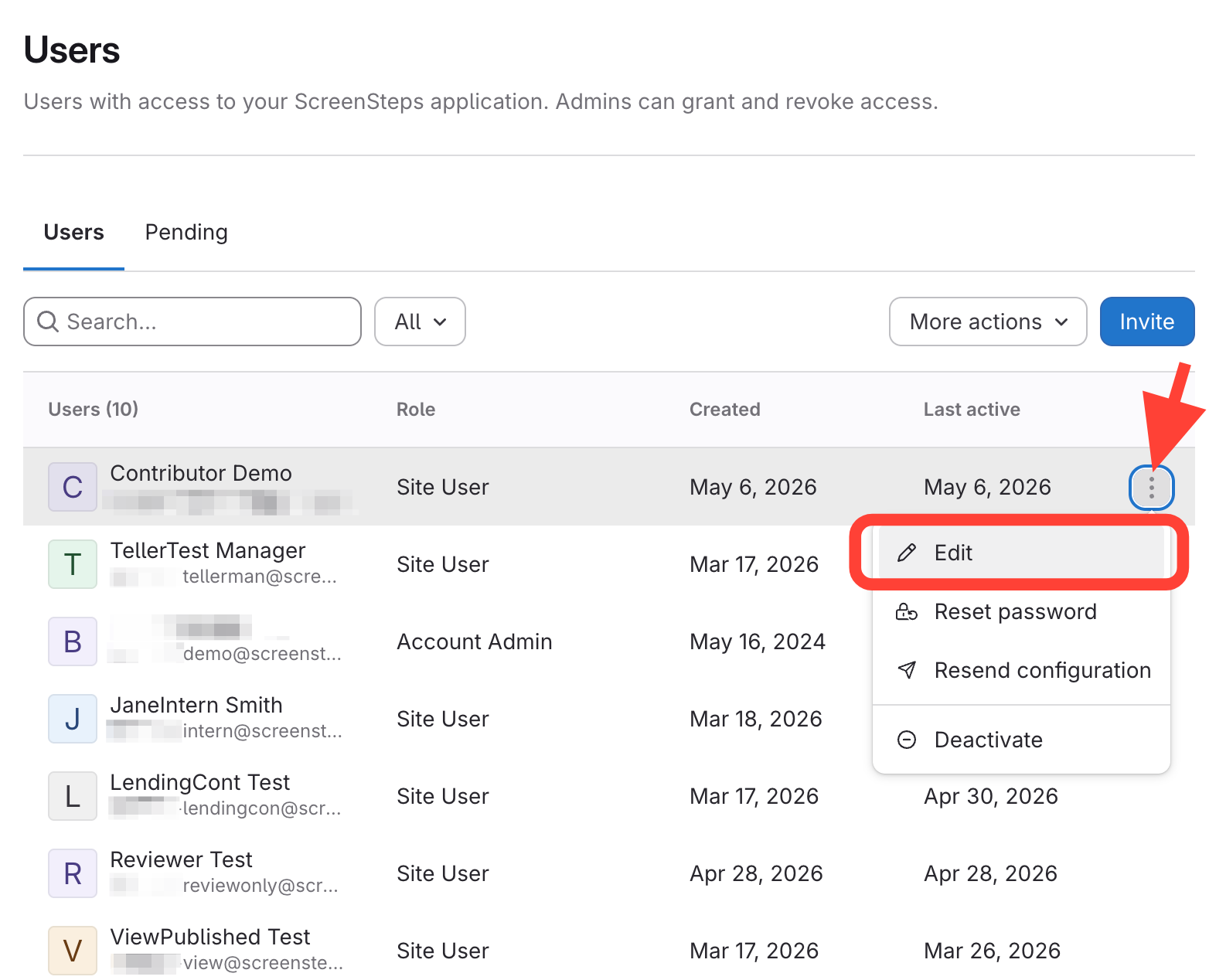Click the L avatar for LendingCont Test
The image size is (1209, 980).
tap(73, 796)
